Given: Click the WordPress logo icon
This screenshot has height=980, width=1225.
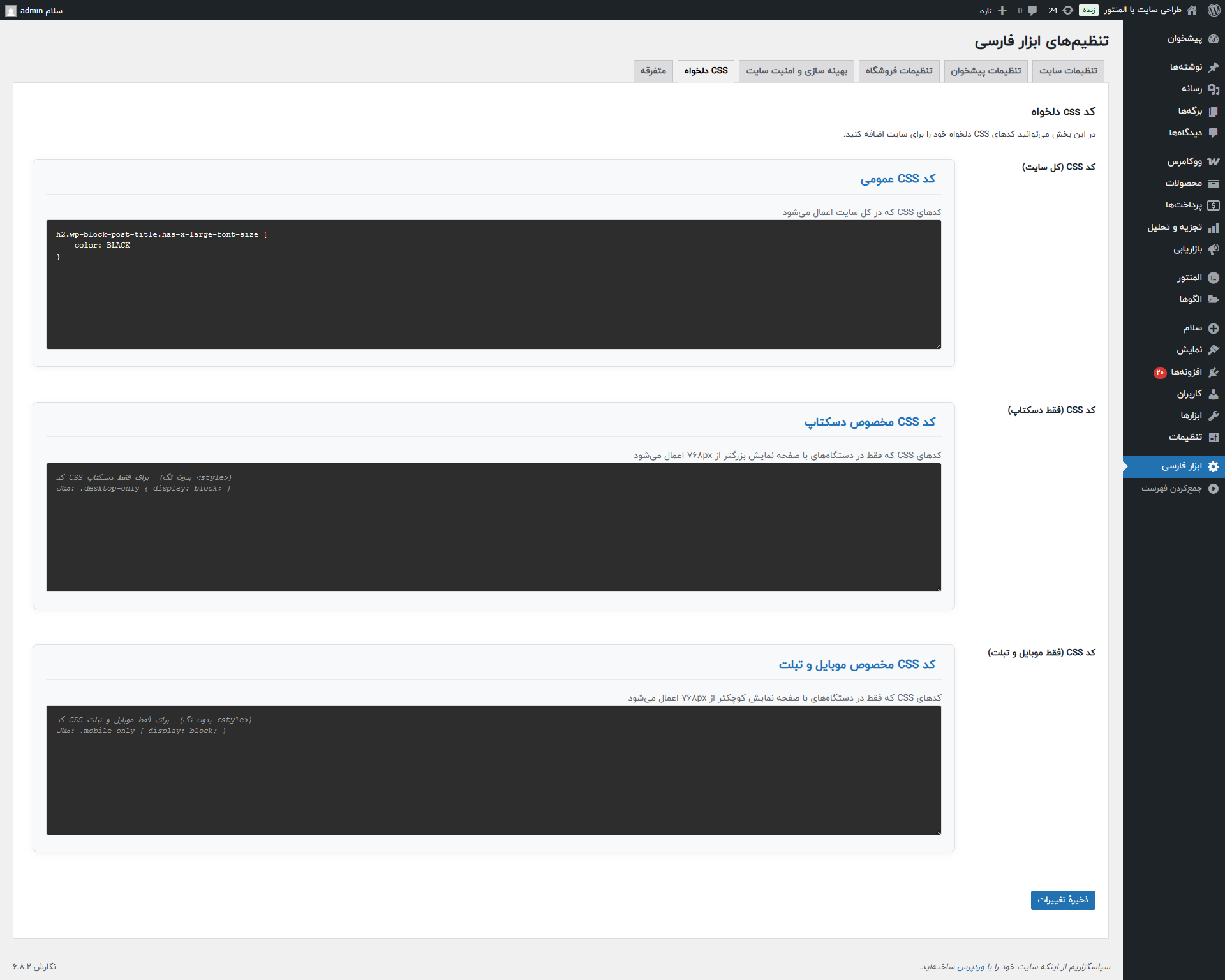Looking at the screenshot, I should (1214, 10).
